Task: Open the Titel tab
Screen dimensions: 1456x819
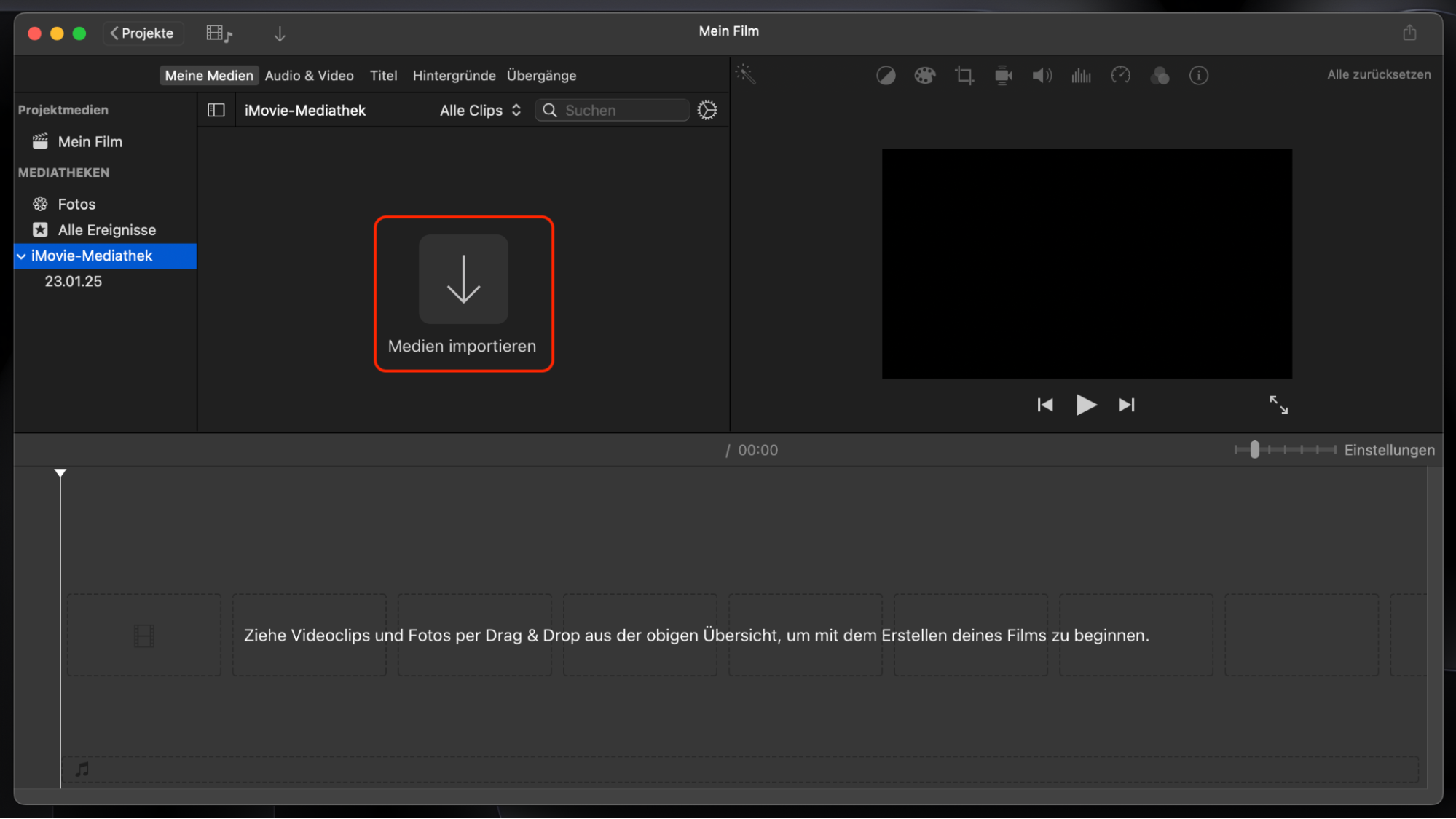Action: tap(384, 76)
